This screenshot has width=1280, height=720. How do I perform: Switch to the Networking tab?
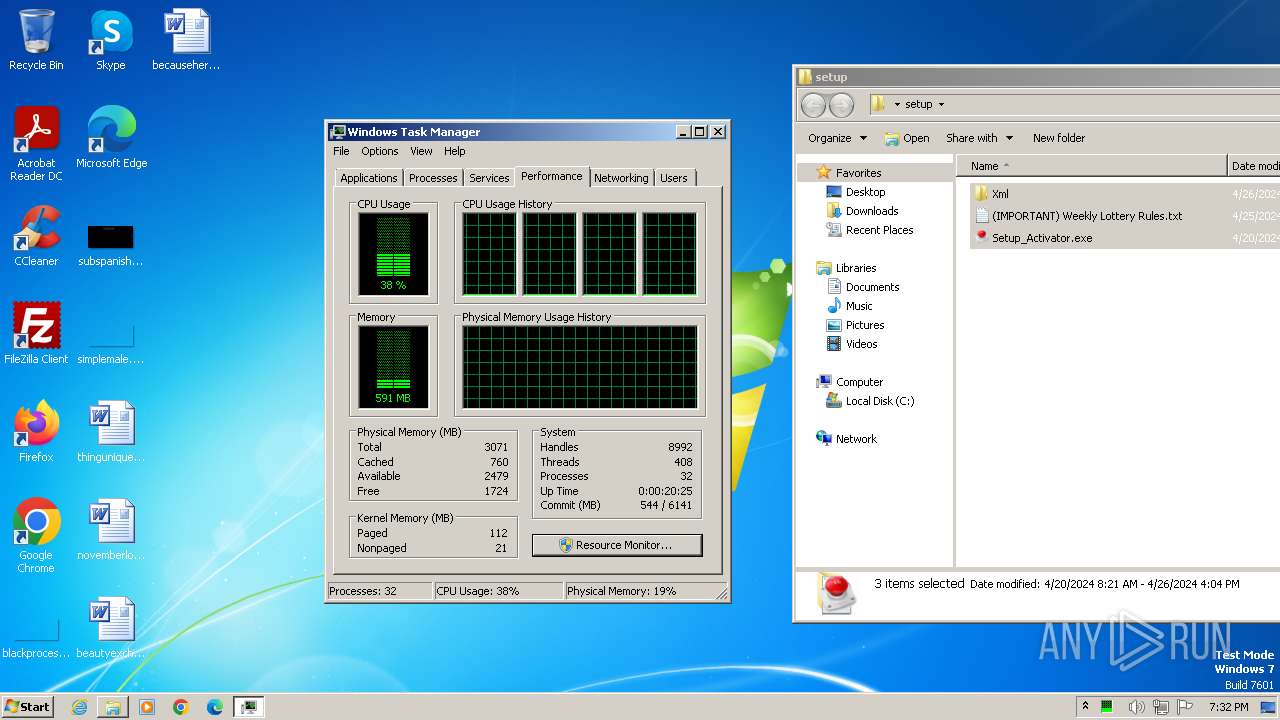point(621,178)
